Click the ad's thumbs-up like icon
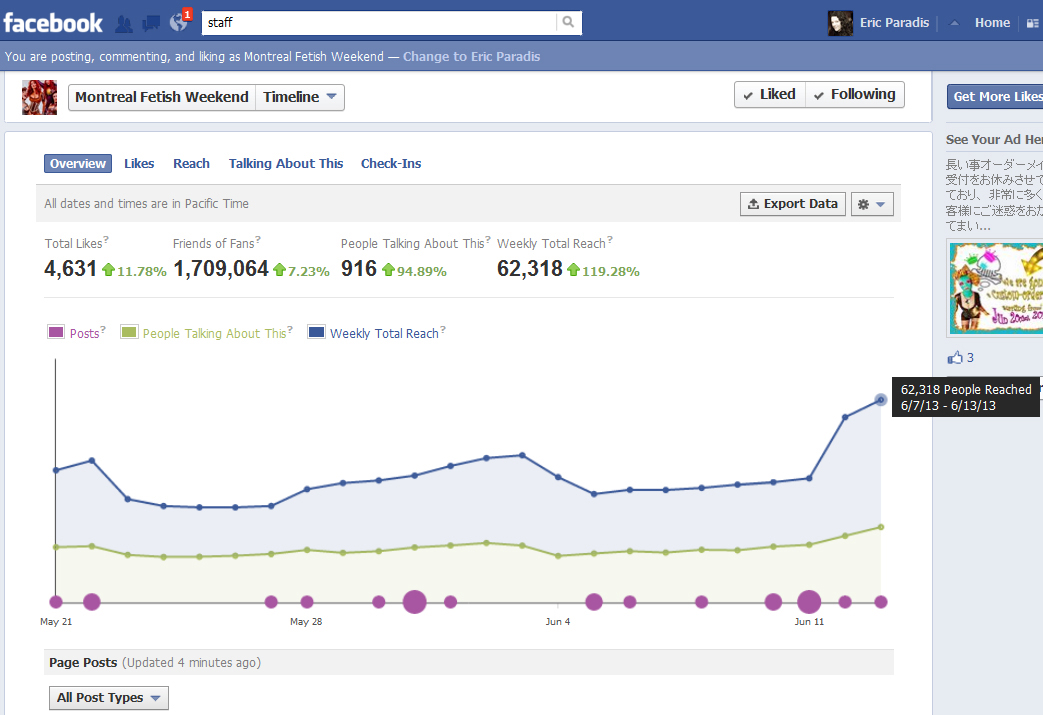Viewport: 1043px width, 715px height. pos(955,357)
